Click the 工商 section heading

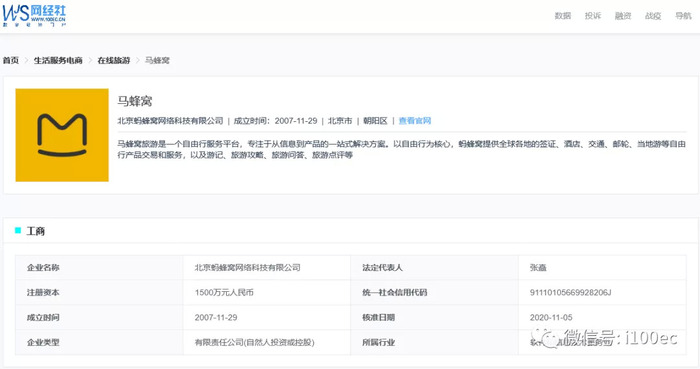(x=36, y=231)
